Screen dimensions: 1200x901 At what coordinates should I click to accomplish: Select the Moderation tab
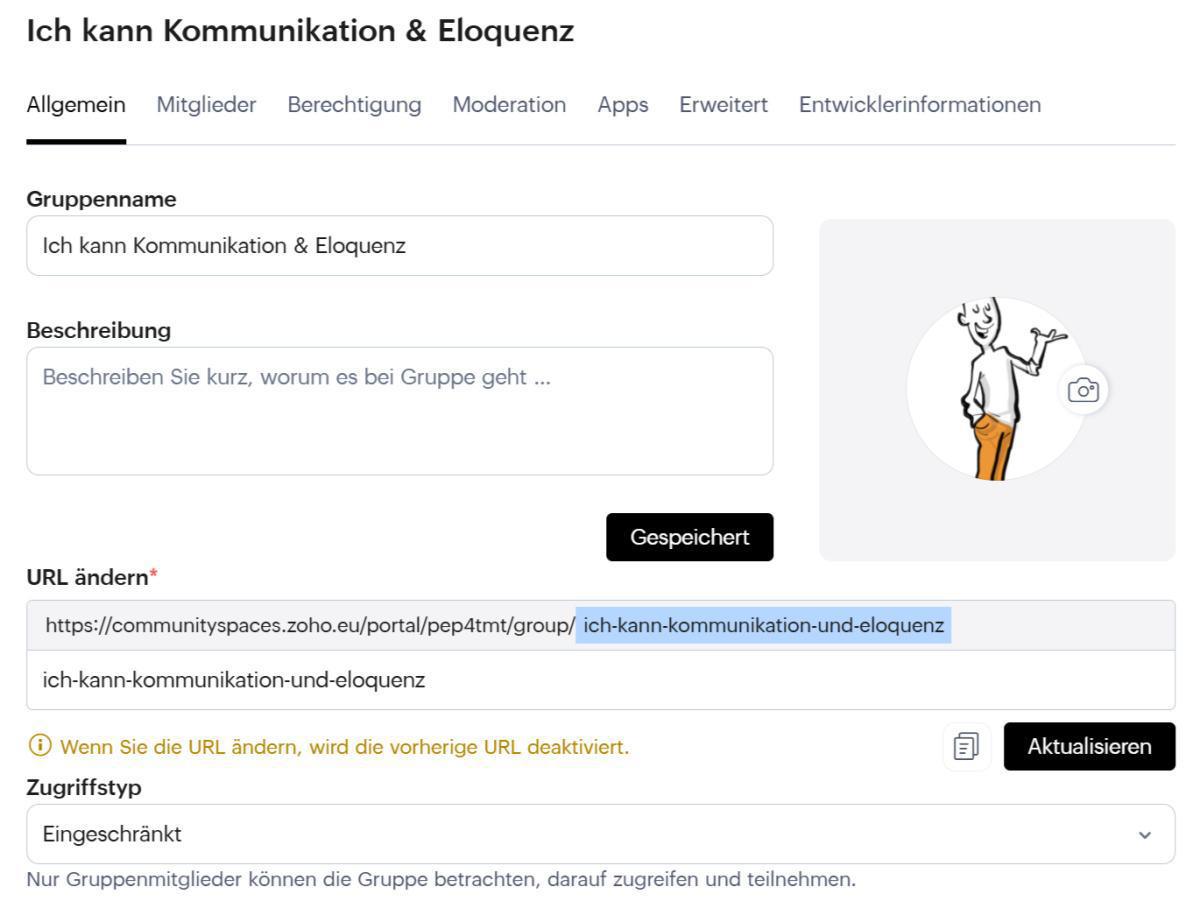click(509, 104)
